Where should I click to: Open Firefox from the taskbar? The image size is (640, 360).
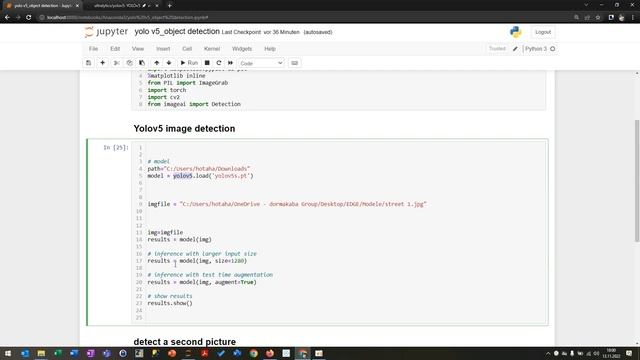[x=270, y=353]
